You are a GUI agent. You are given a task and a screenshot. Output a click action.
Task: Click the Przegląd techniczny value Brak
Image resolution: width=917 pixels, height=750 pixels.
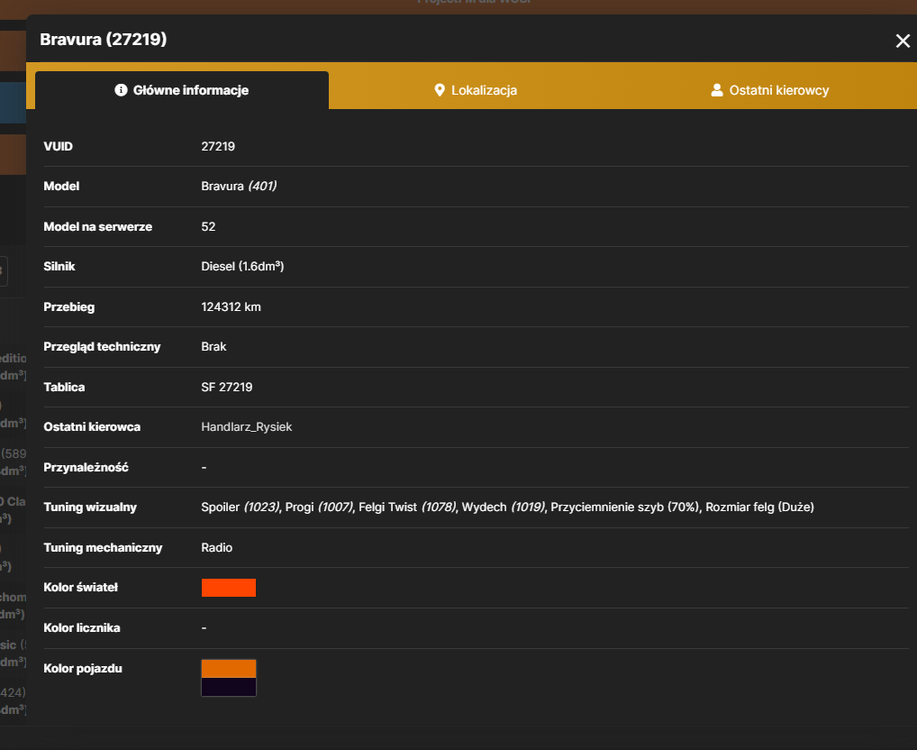[x=213, y=347]
